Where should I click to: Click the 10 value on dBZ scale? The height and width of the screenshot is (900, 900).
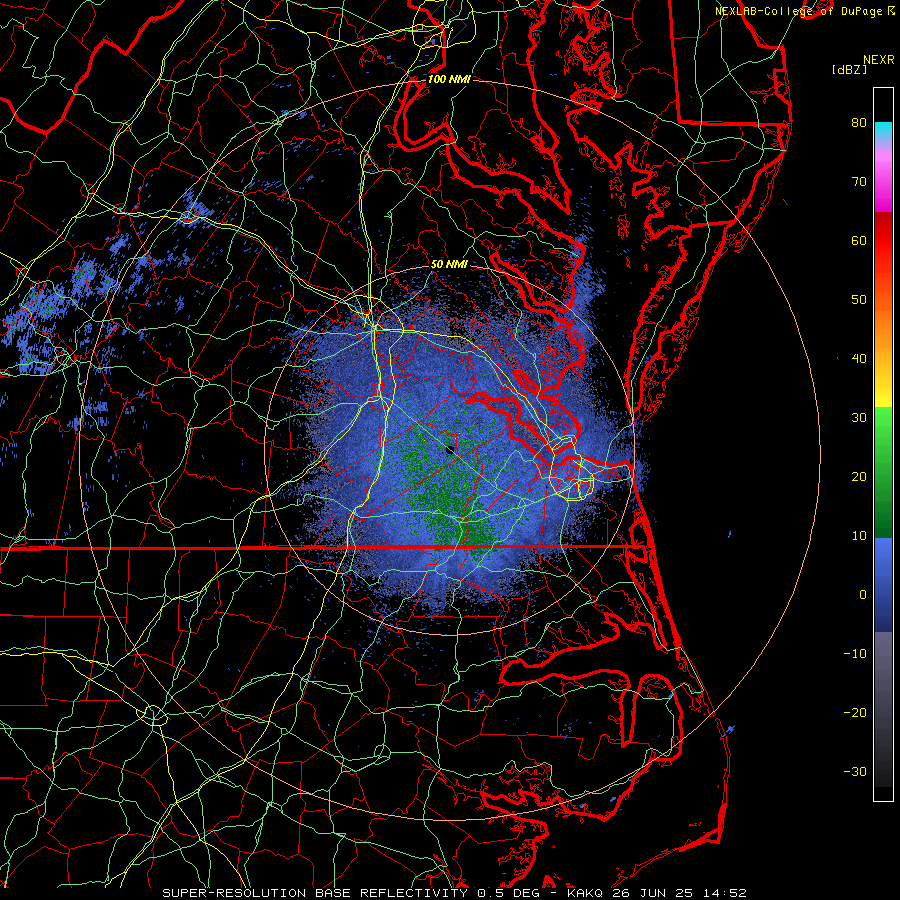click(859, 536)
